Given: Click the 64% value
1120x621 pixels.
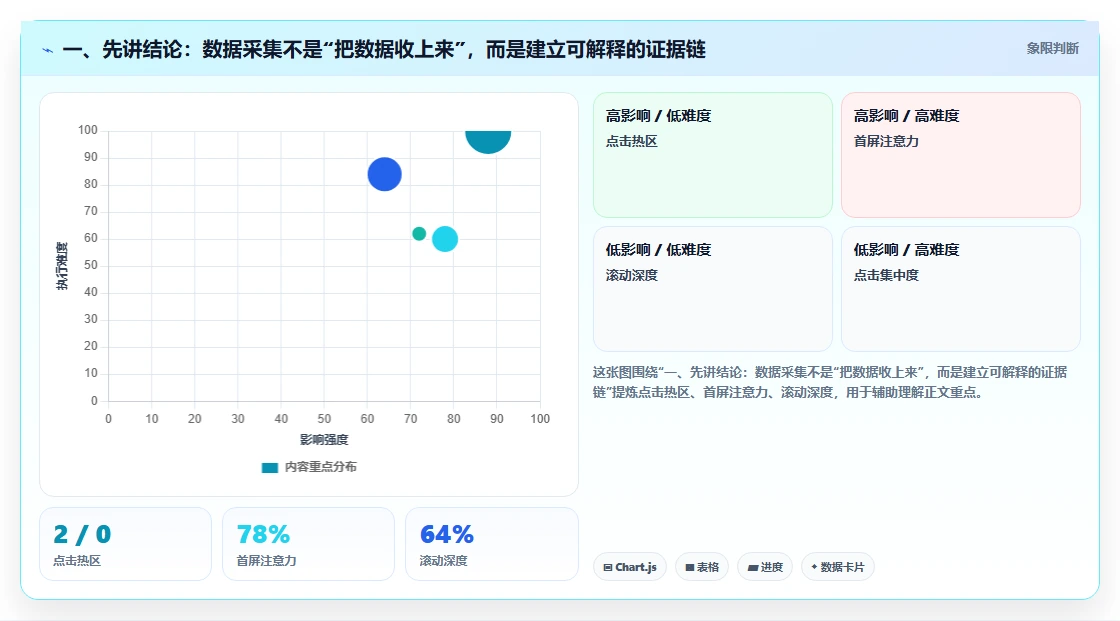Looking at the screenshot, I should pos(446,535).
